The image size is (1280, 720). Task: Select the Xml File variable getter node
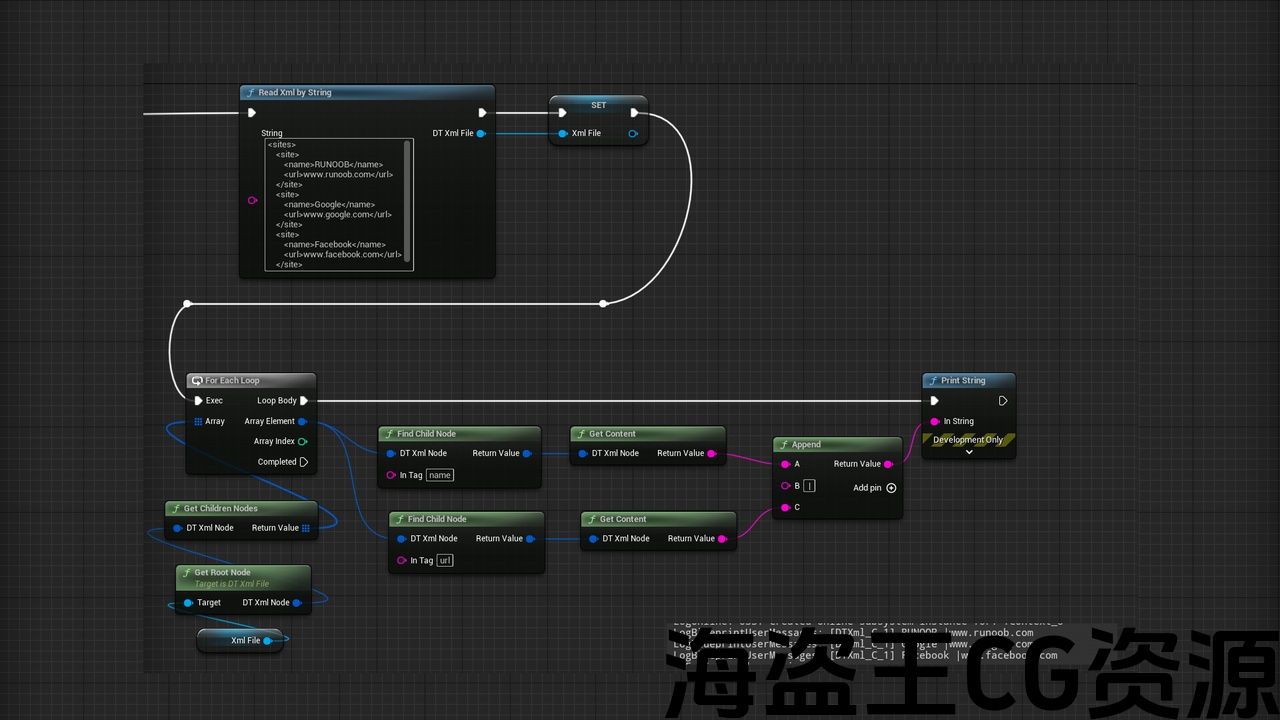click(240, 641)
